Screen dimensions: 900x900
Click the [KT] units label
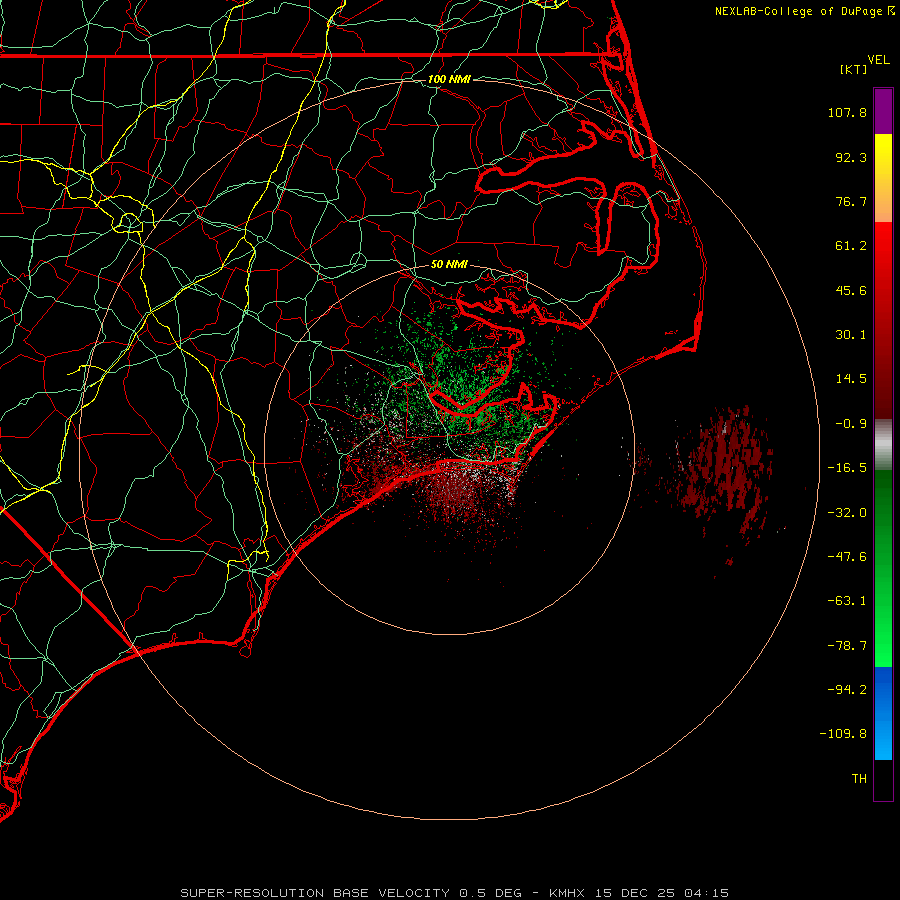pos(853,69)
